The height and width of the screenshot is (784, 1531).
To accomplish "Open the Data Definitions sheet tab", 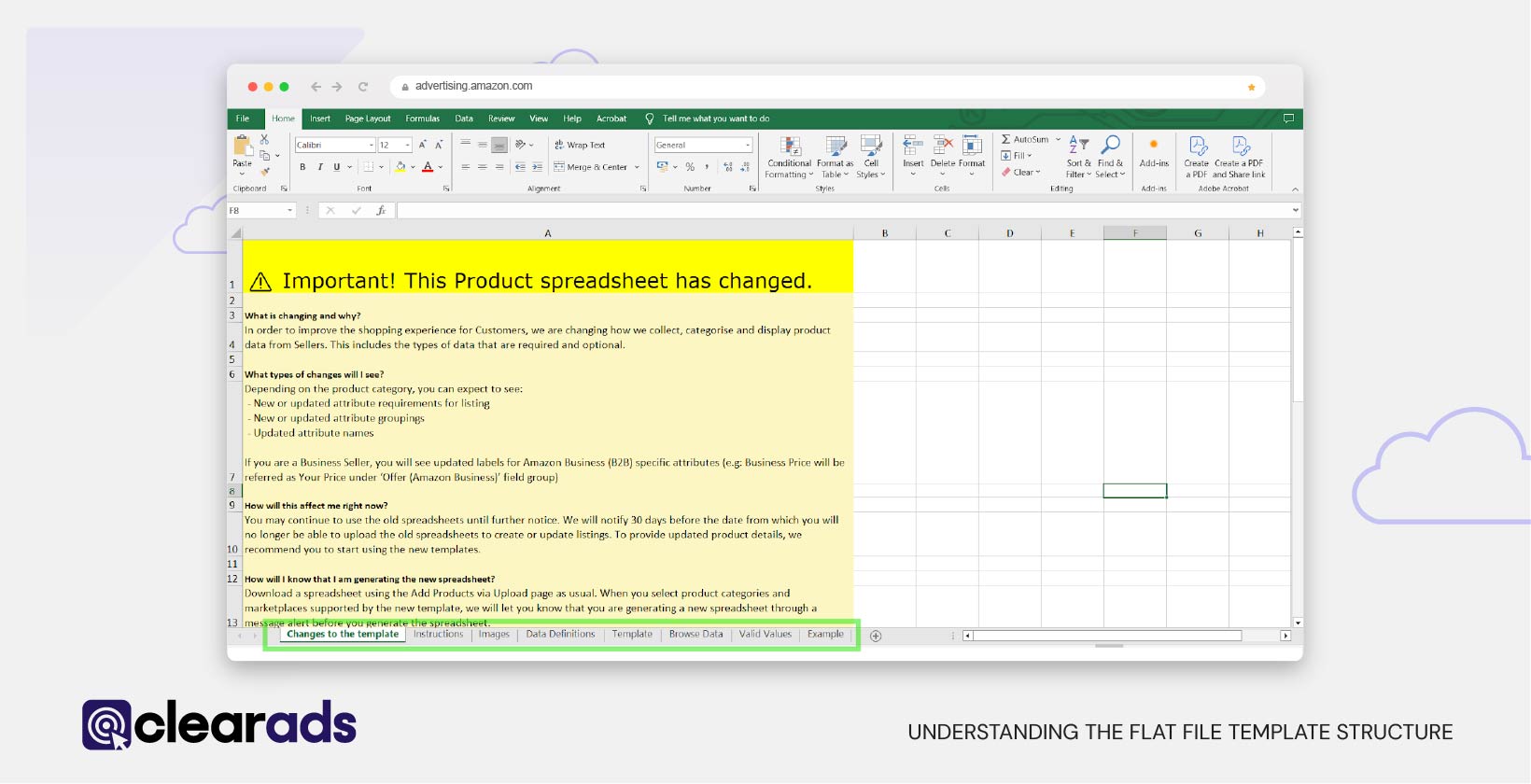I will (560, 635).
